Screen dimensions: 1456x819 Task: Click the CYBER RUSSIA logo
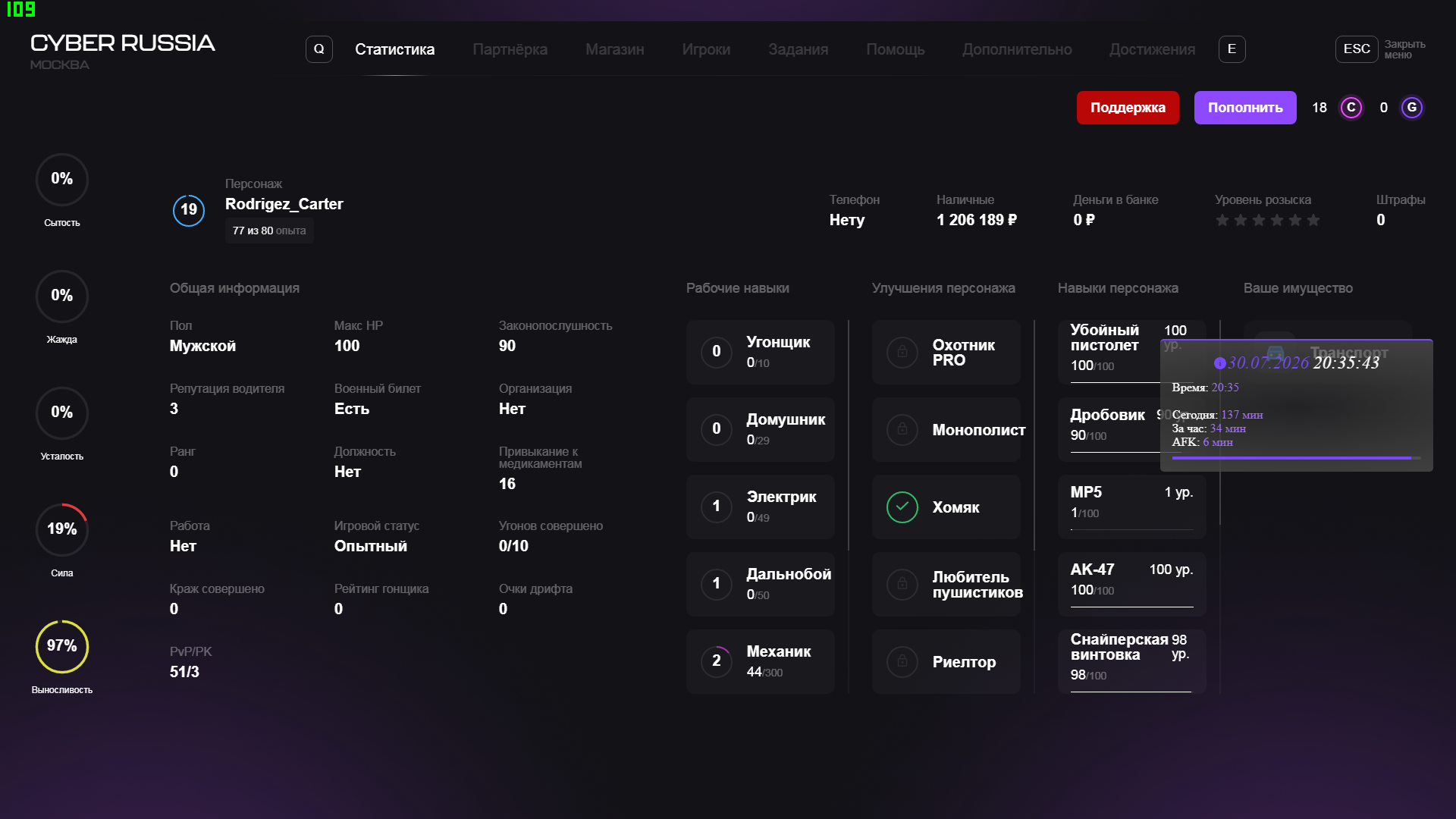click(x=123, y=43)
